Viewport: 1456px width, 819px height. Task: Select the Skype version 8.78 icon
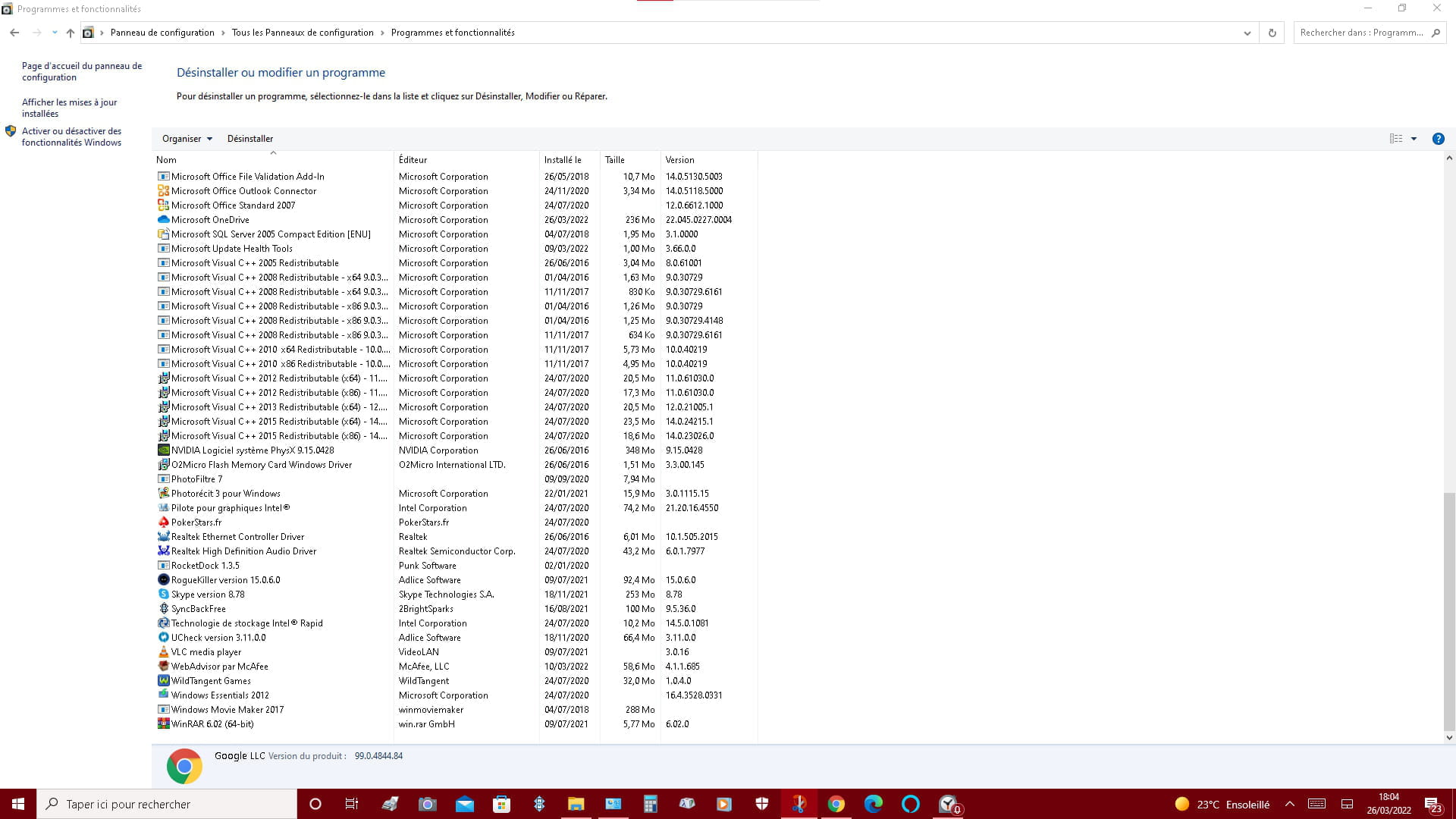pos(163,595)
